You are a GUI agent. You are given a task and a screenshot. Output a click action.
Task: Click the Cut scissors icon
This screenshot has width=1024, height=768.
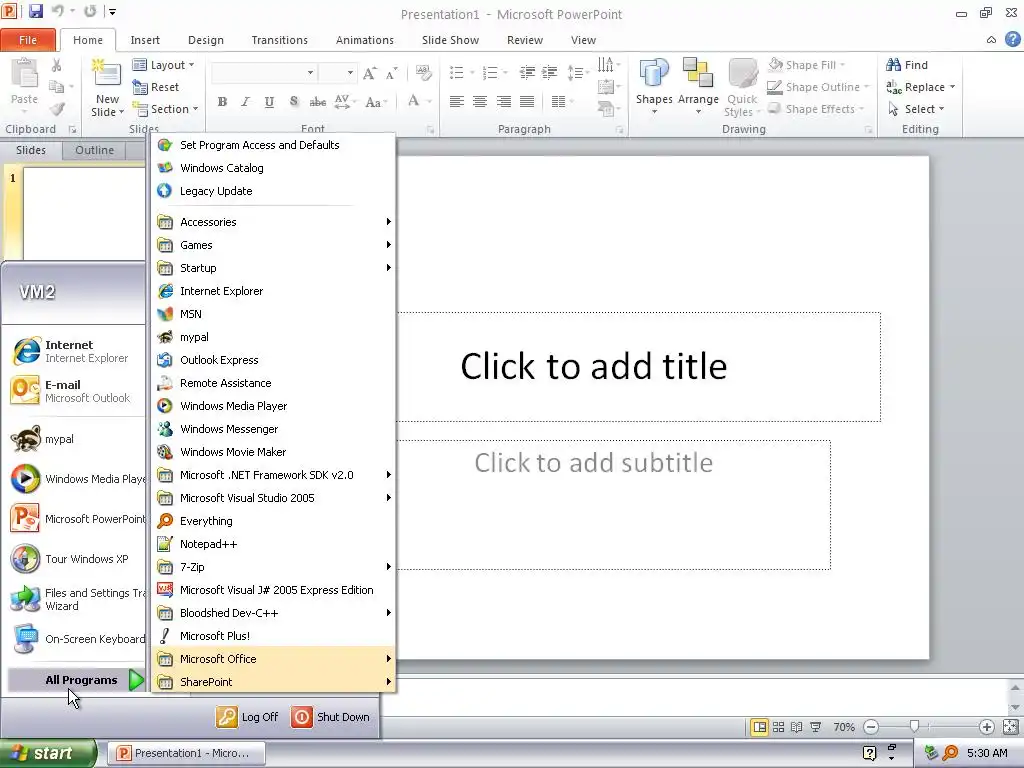pos(57,65)
